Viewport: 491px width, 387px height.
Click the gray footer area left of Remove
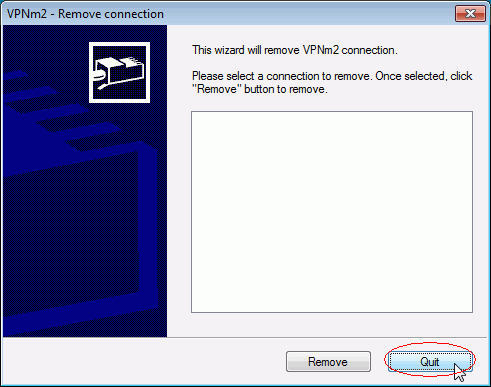(x=143, y=361)
